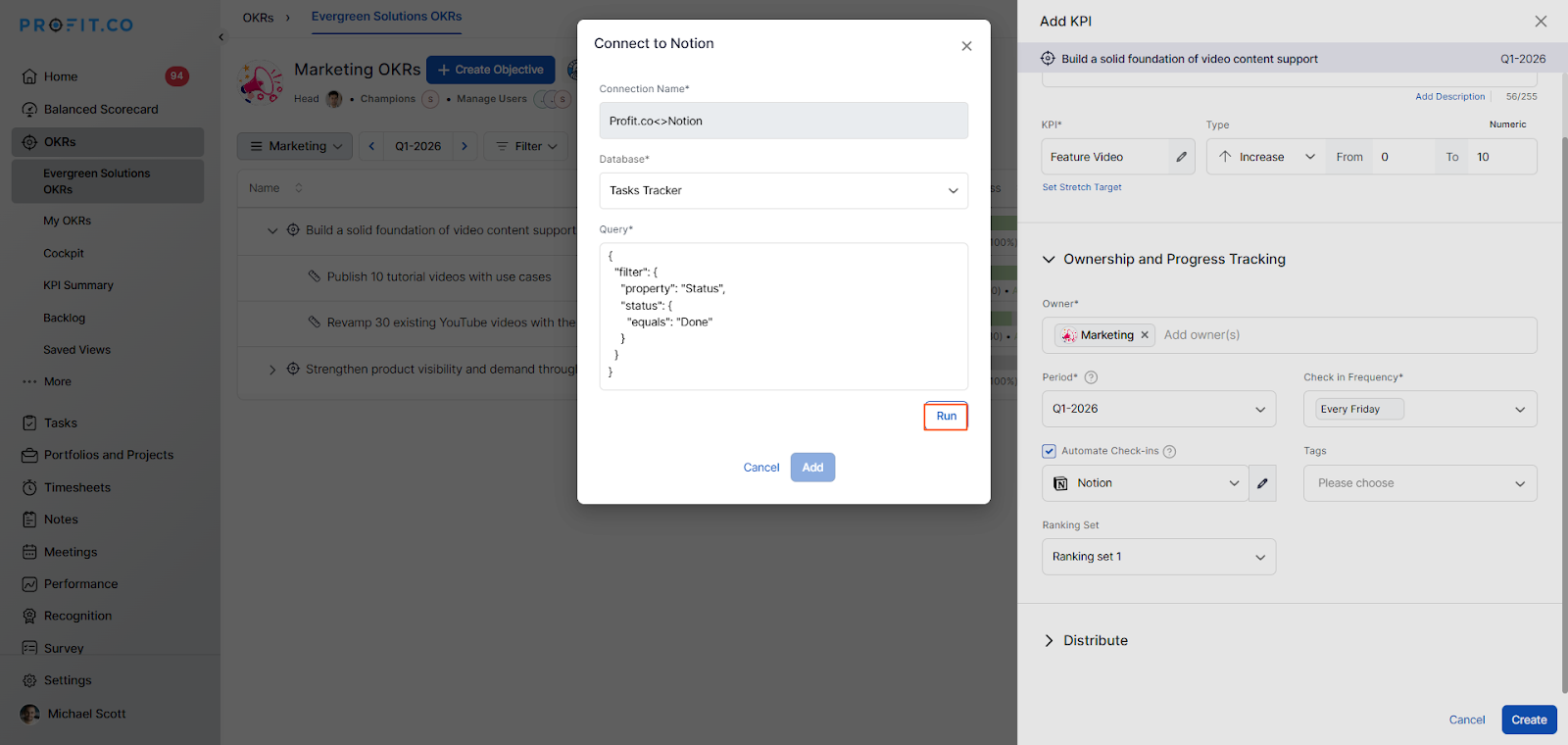The height and width of the screenshot is (745, 1568).
Task: Open Saved Views in sidebar
Action: pos(76,350)
